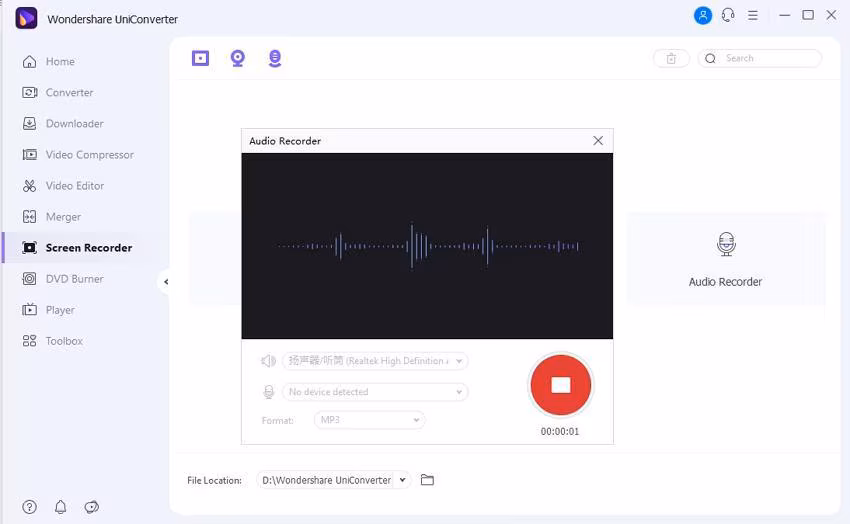Image resolution: width=850 pixels, height=524 pixels.
Task: Open the DVD Burner section
Action: pyautogui.click(x=63, y=279)
